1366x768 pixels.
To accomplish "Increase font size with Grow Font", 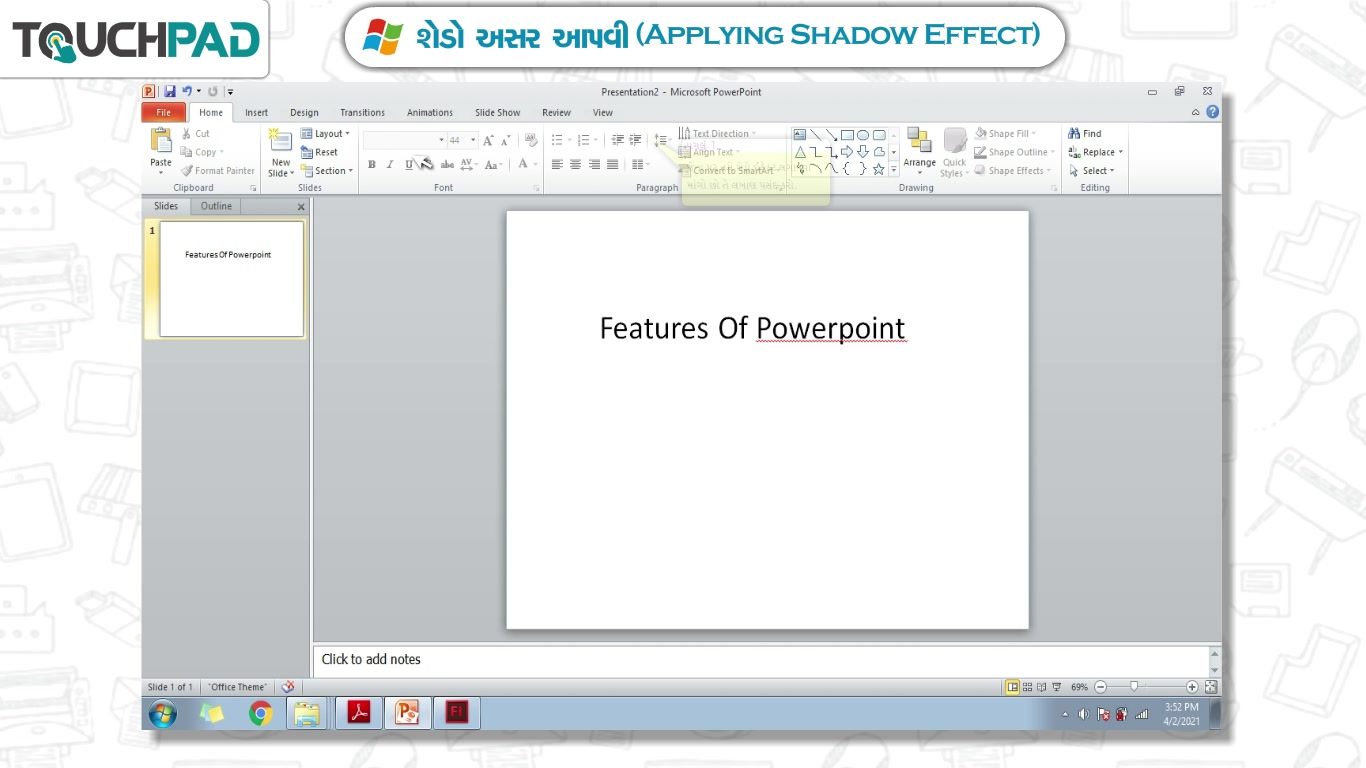I will (x=488, y=141).
